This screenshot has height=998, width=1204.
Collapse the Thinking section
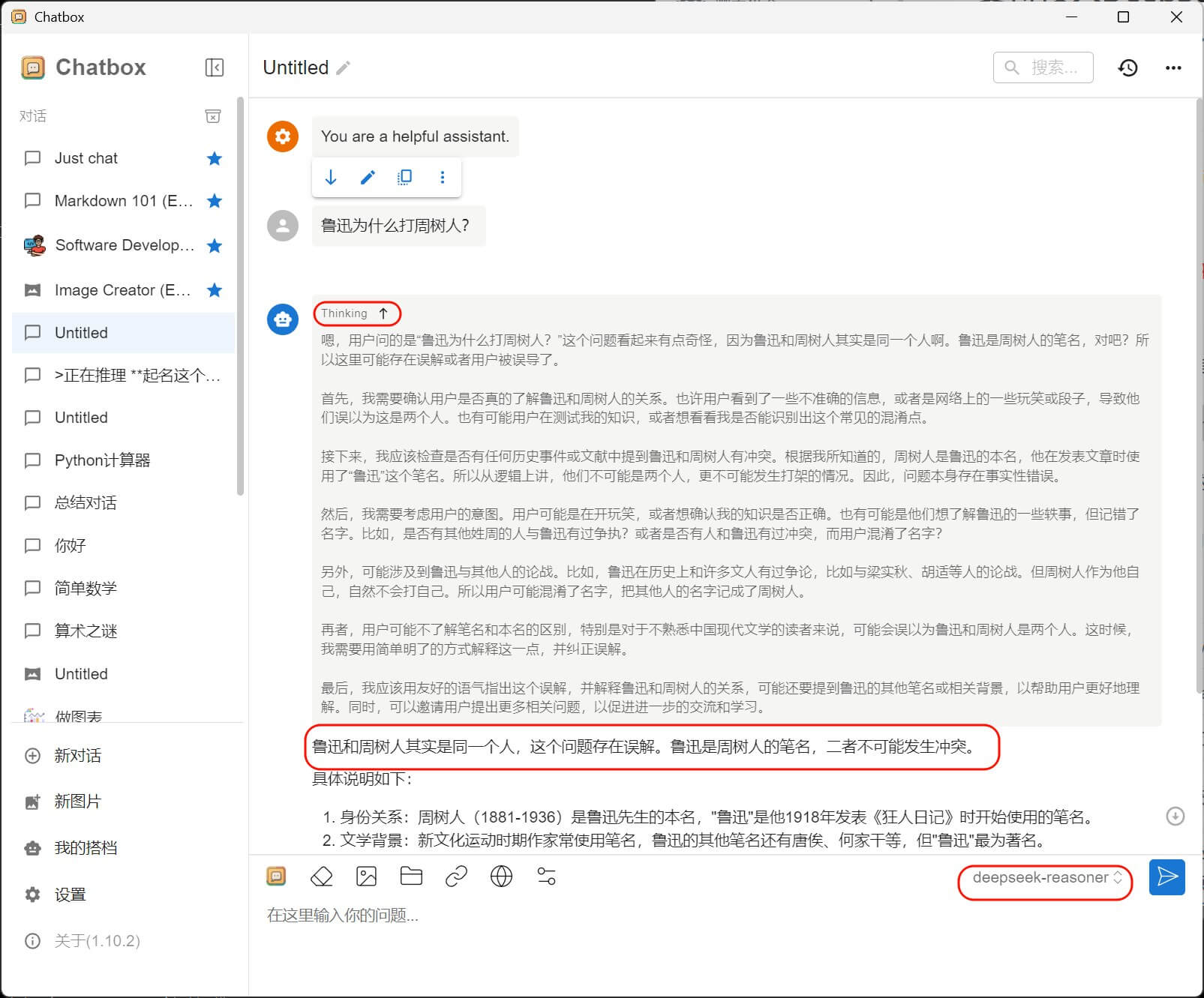coord(356,313)
